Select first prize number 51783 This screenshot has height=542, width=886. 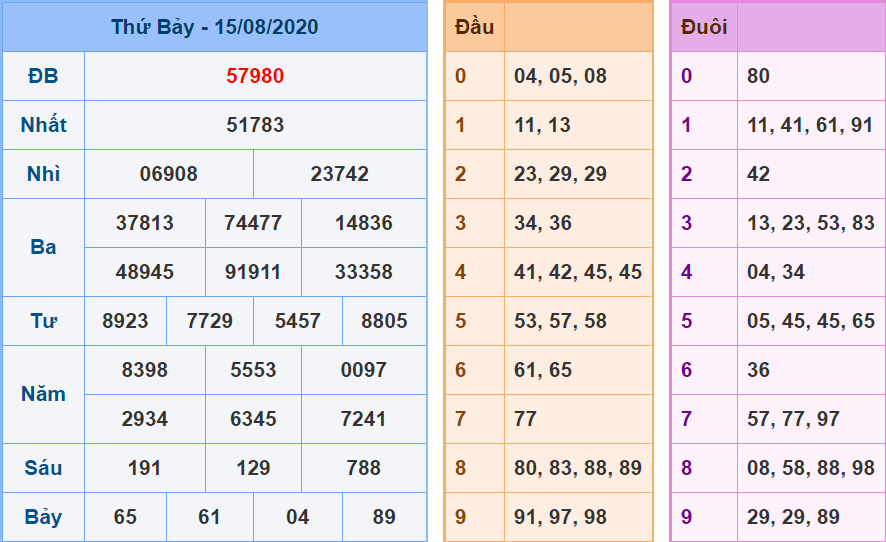click(x=255, y=125)
